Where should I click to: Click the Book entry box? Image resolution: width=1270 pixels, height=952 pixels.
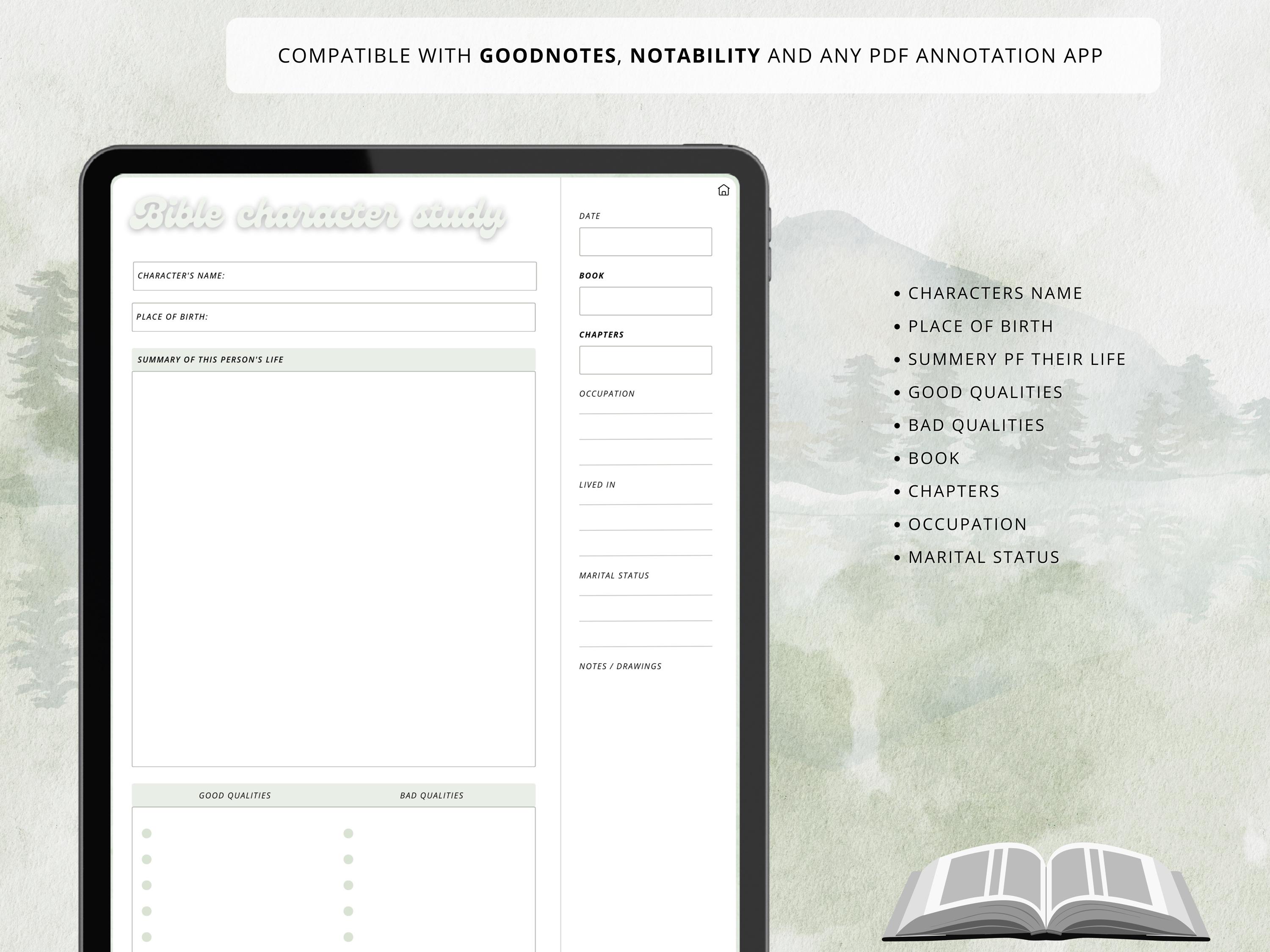[645, 301]
